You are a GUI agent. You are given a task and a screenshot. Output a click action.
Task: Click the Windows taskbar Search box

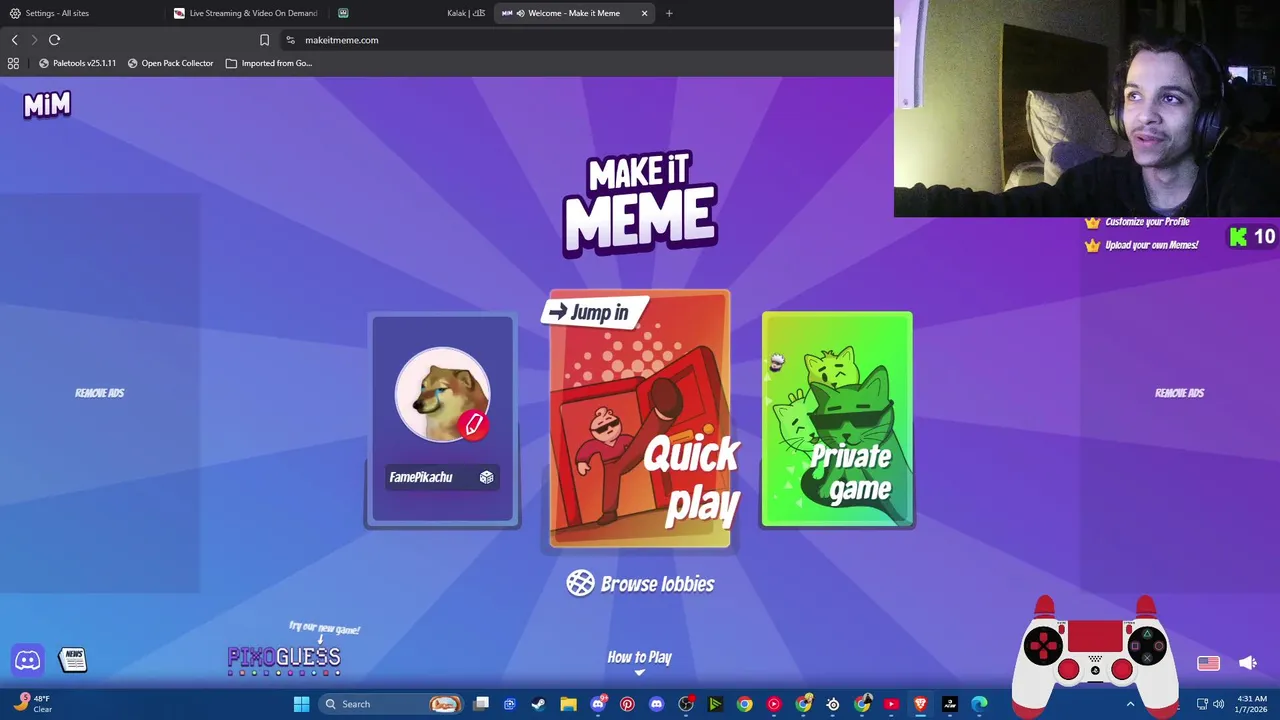coord(392,704)
